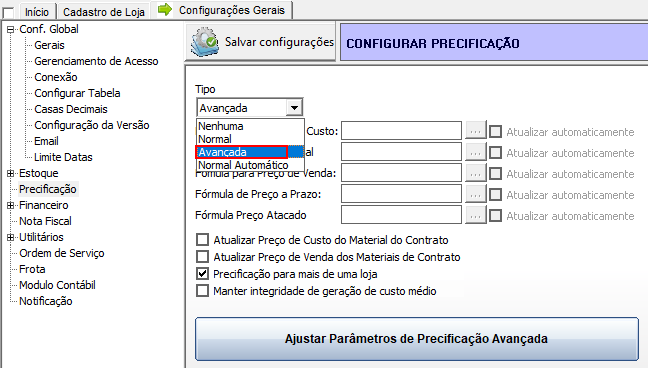Enable Atualizar Preço de Custo do Material do Contrato
The image size is (648, 368).
pyautogui.click(x=202, y=240)
